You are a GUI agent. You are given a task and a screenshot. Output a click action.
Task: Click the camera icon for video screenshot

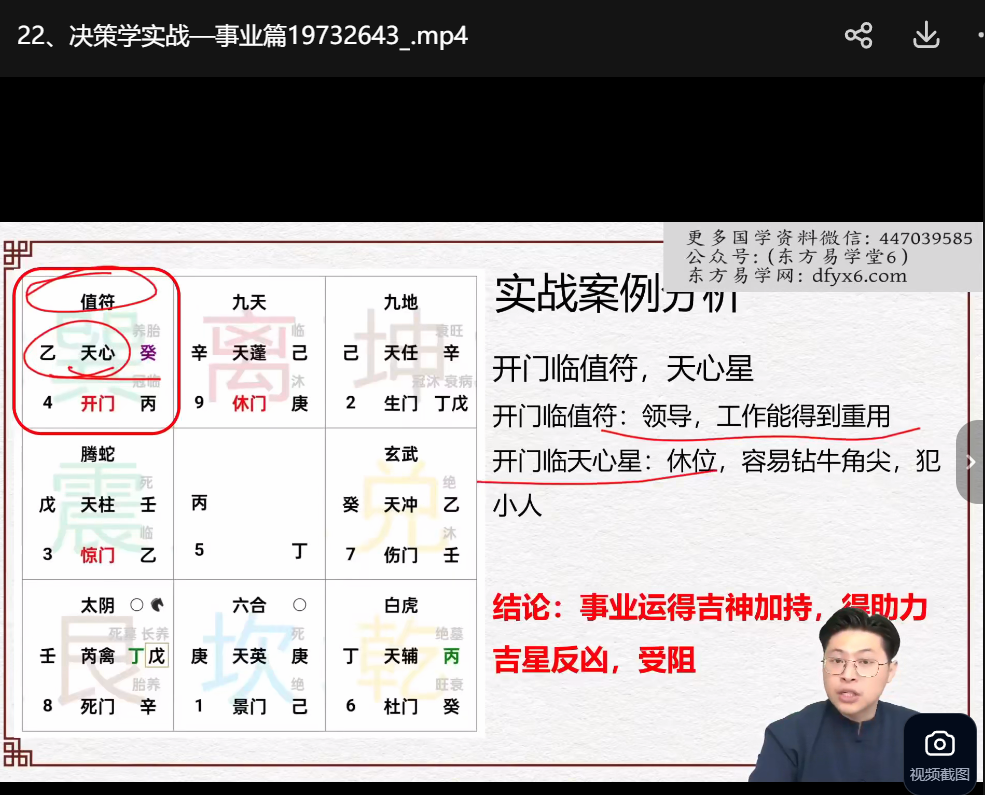point(939,744)
